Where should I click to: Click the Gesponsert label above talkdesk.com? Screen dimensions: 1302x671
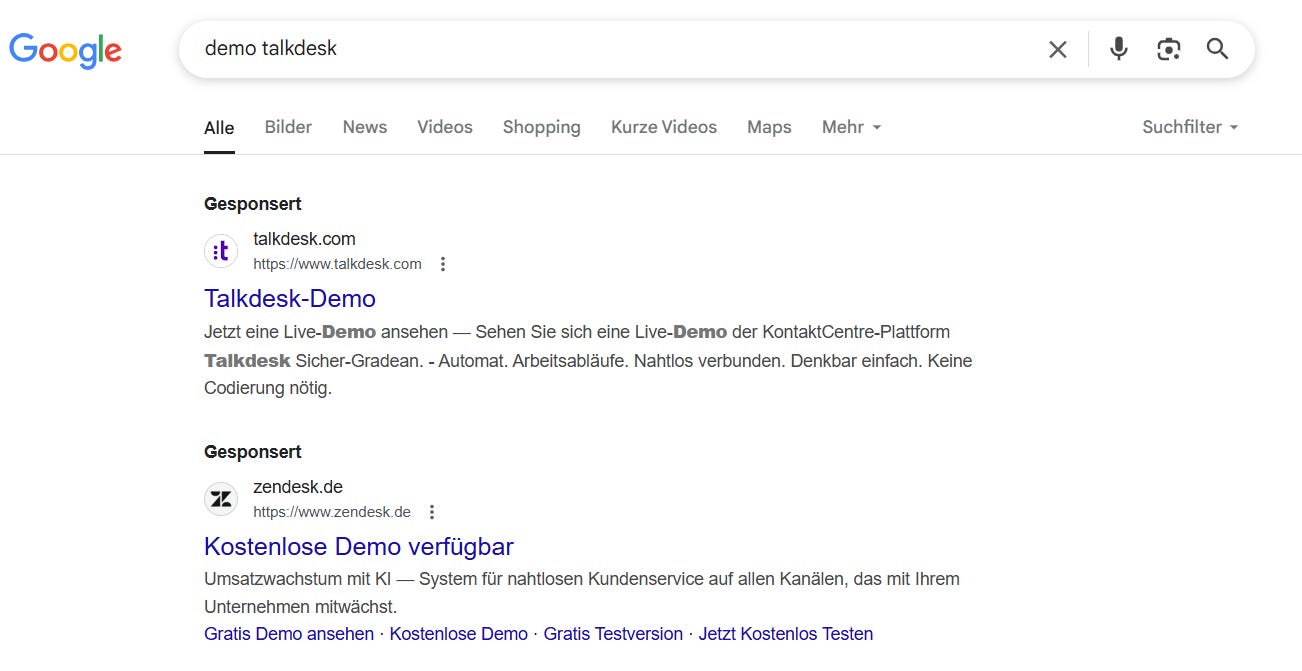point(253,204)
